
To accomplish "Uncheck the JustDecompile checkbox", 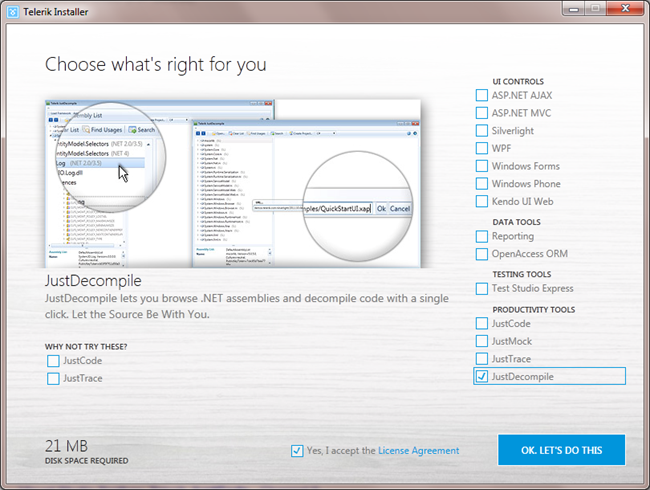I will [x=482, y=376].
